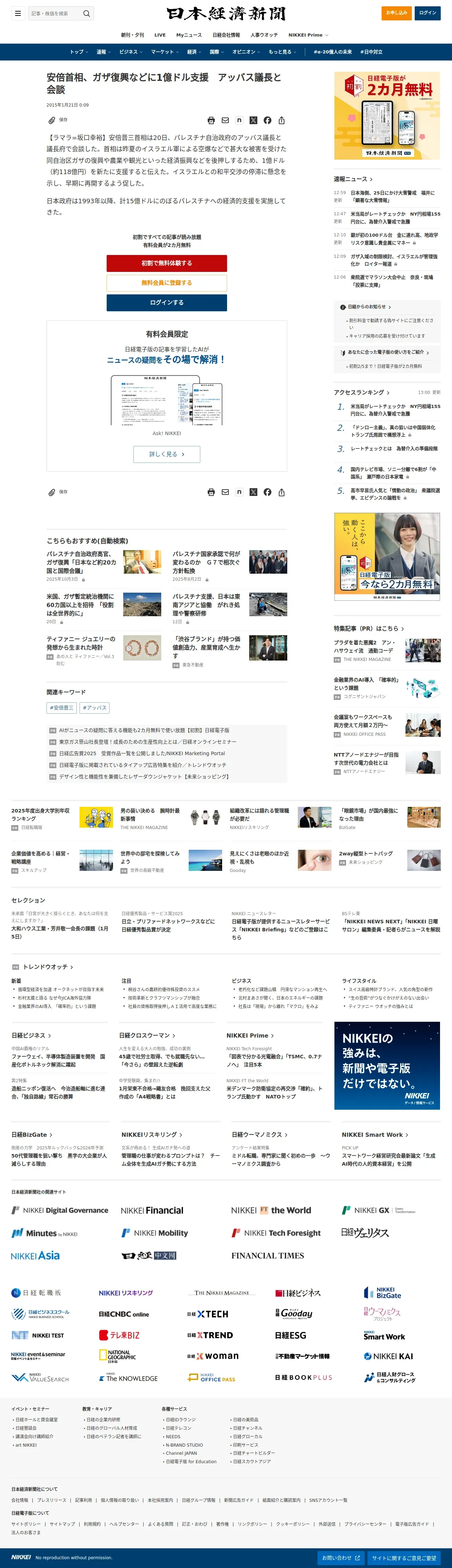452x1568 pixels.
Task: Click the print icon under the article date
Action: tap(211, 121)
